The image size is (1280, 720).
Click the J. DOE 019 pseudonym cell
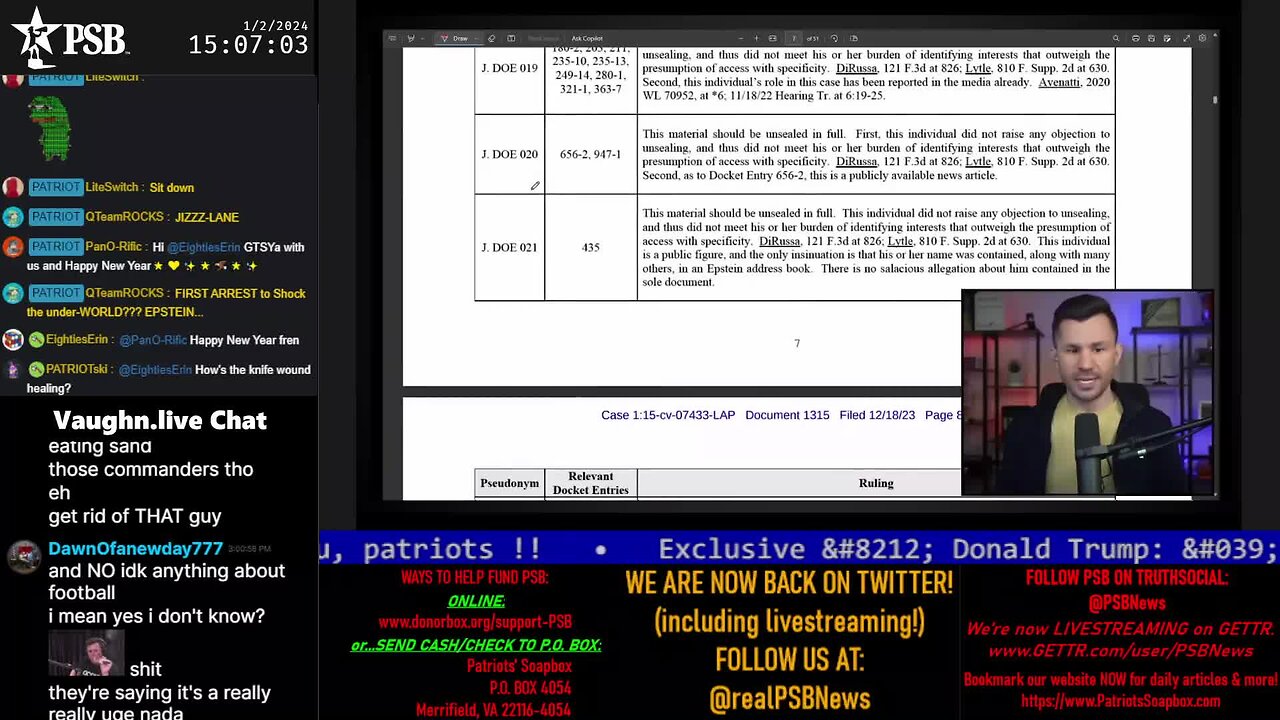pyautogui.click(x=509, y=68)
